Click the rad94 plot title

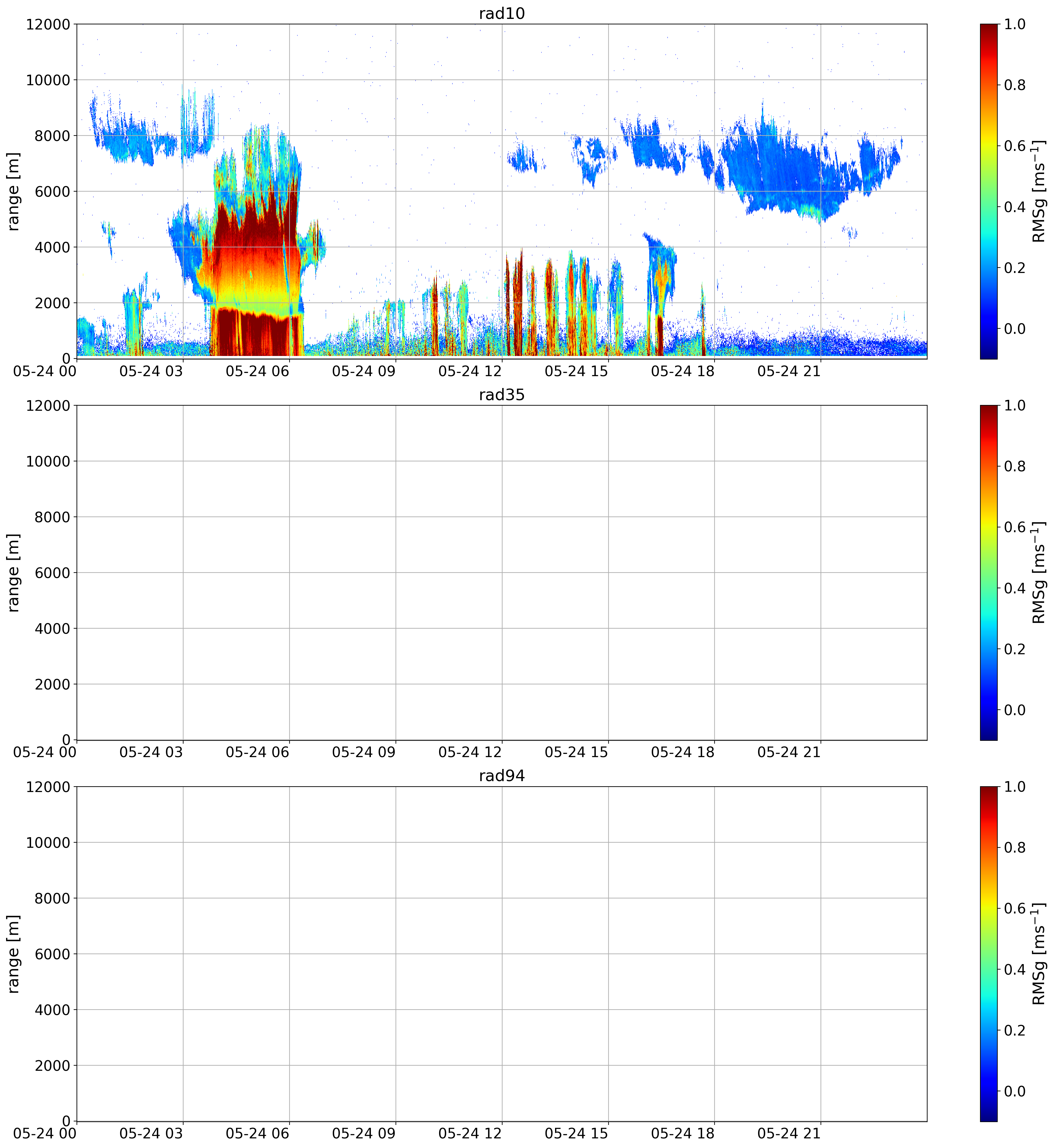[x=501, y=776]
